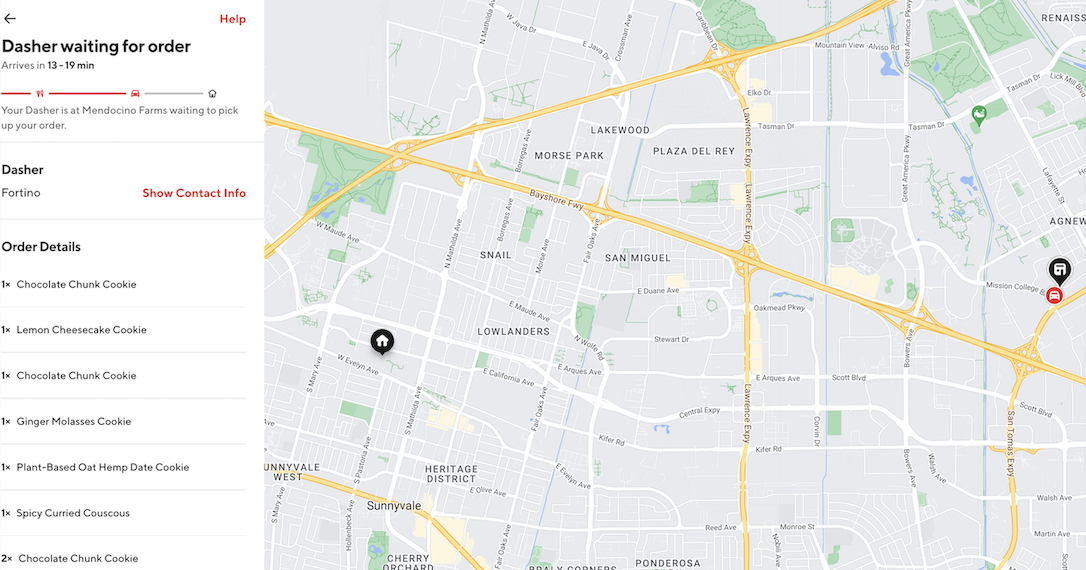This screenshot has height=570, width=1086.
Task: Click the Heritage District map label
Action: point(452,474)
